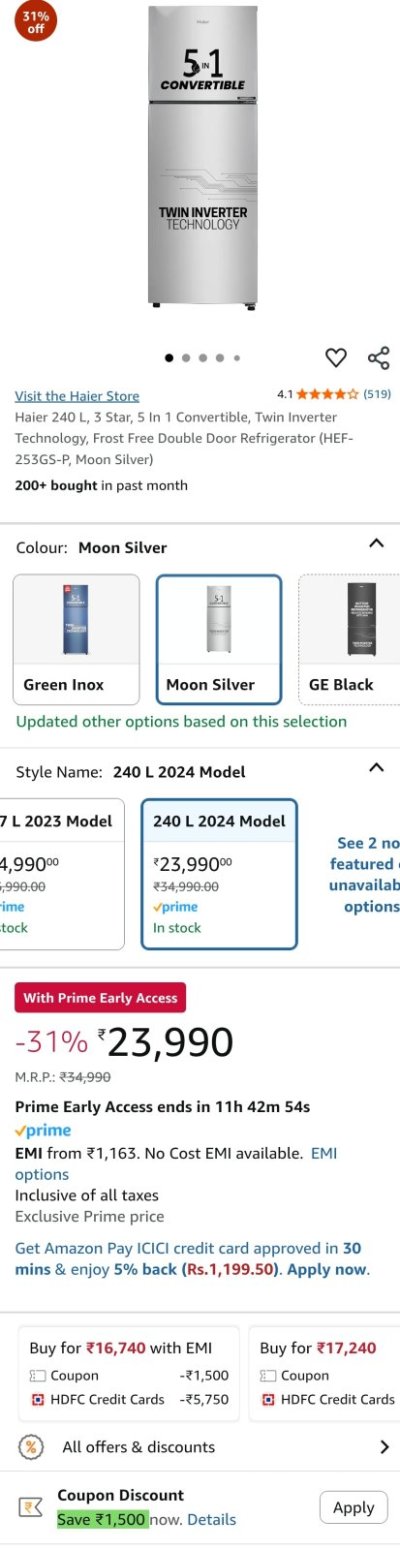Tap the heart wishlist icon
Screen dimensions: 400x1550
(336, 357)
